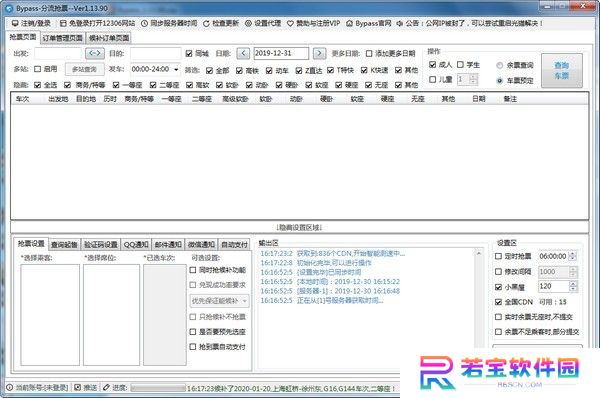Sort by 二等座 column header
Screen dimensions: 600x398
click(x=202, y=99)
